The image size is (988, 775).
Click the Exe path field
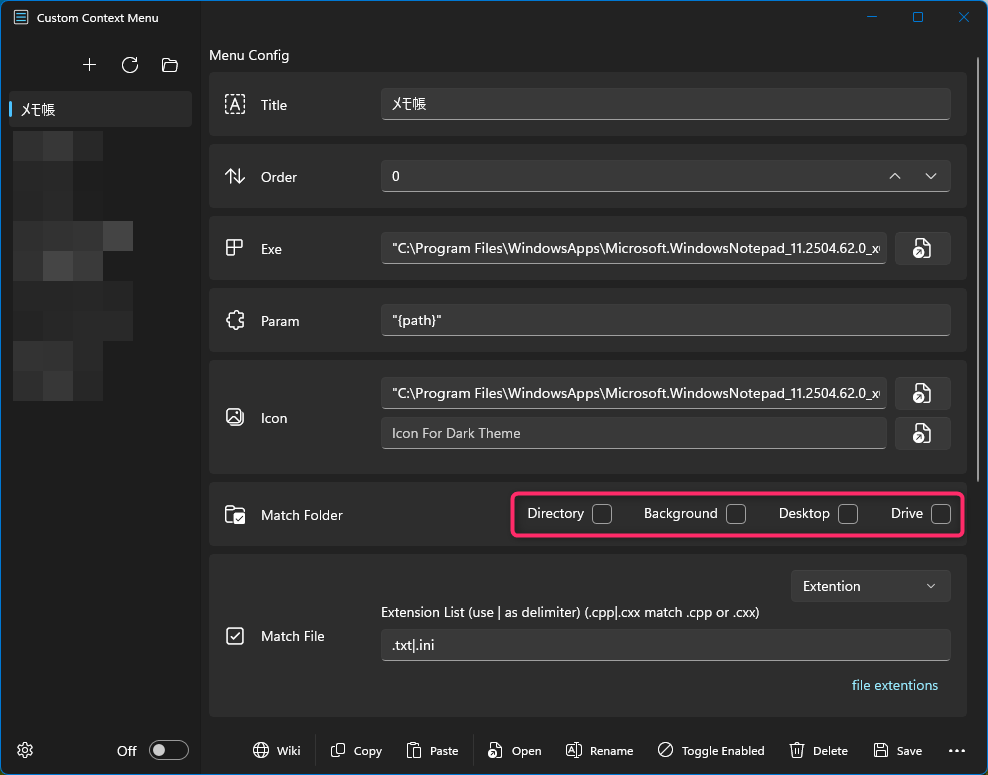tap(633, 248)
